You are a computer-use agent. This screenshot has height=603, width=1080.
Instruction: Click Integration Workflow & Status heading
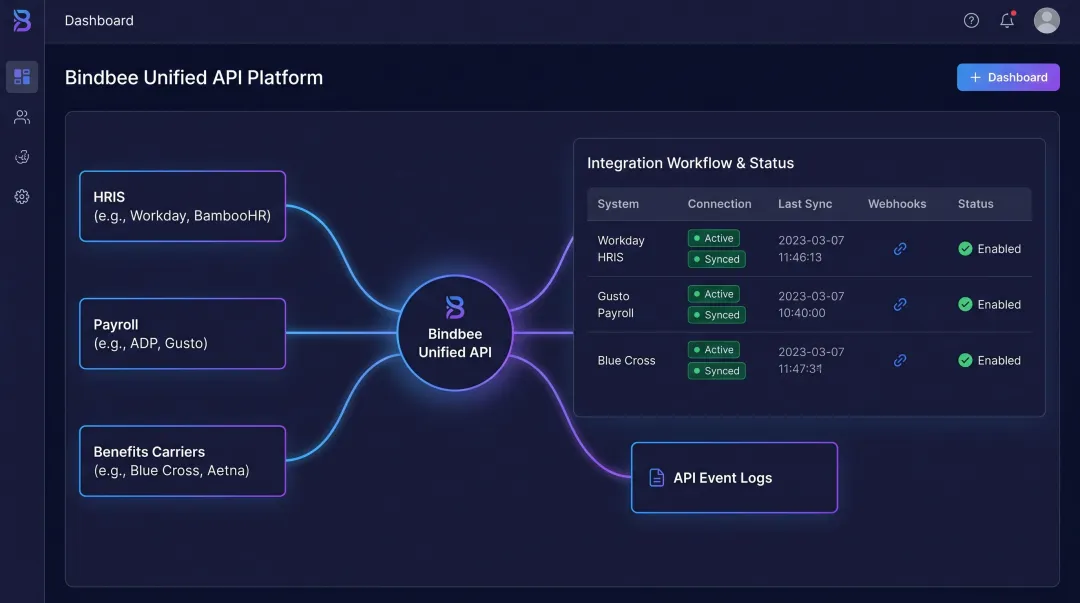click(690, 163)
